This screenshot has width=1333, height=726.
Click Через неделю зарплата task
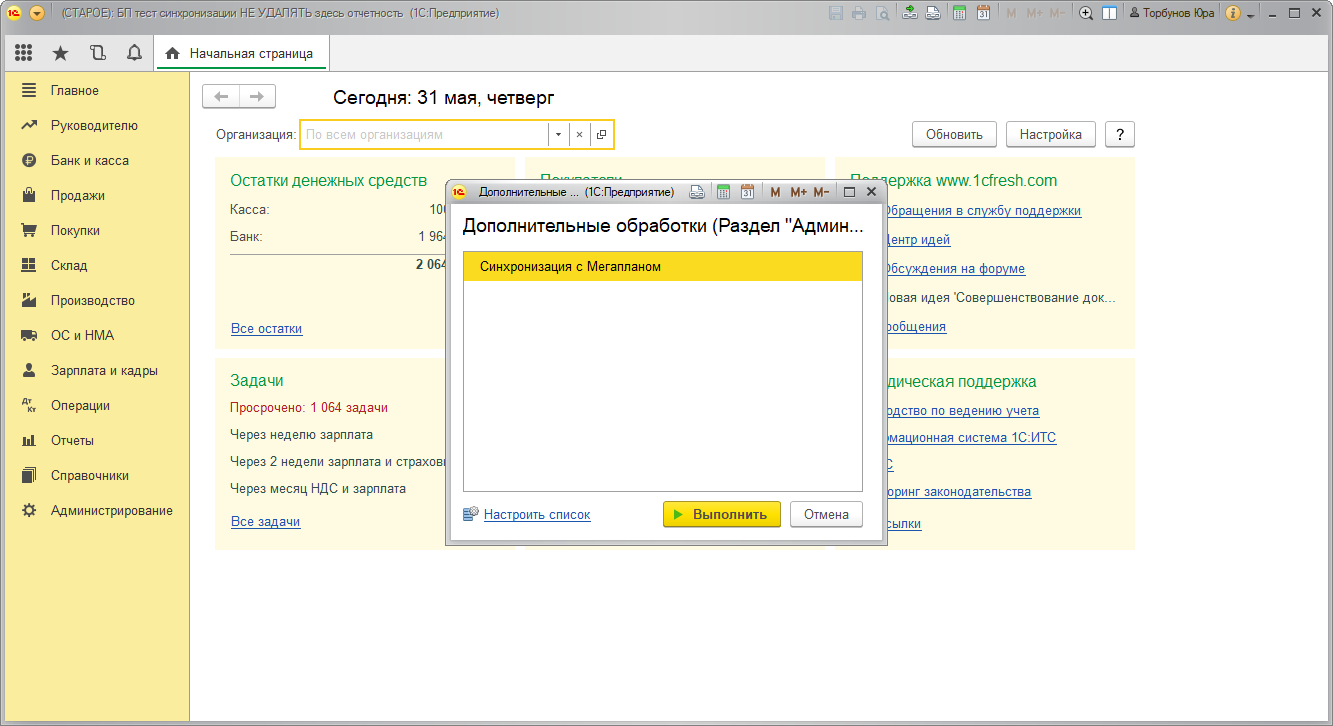pyautogui.click(x=301, y=434)
